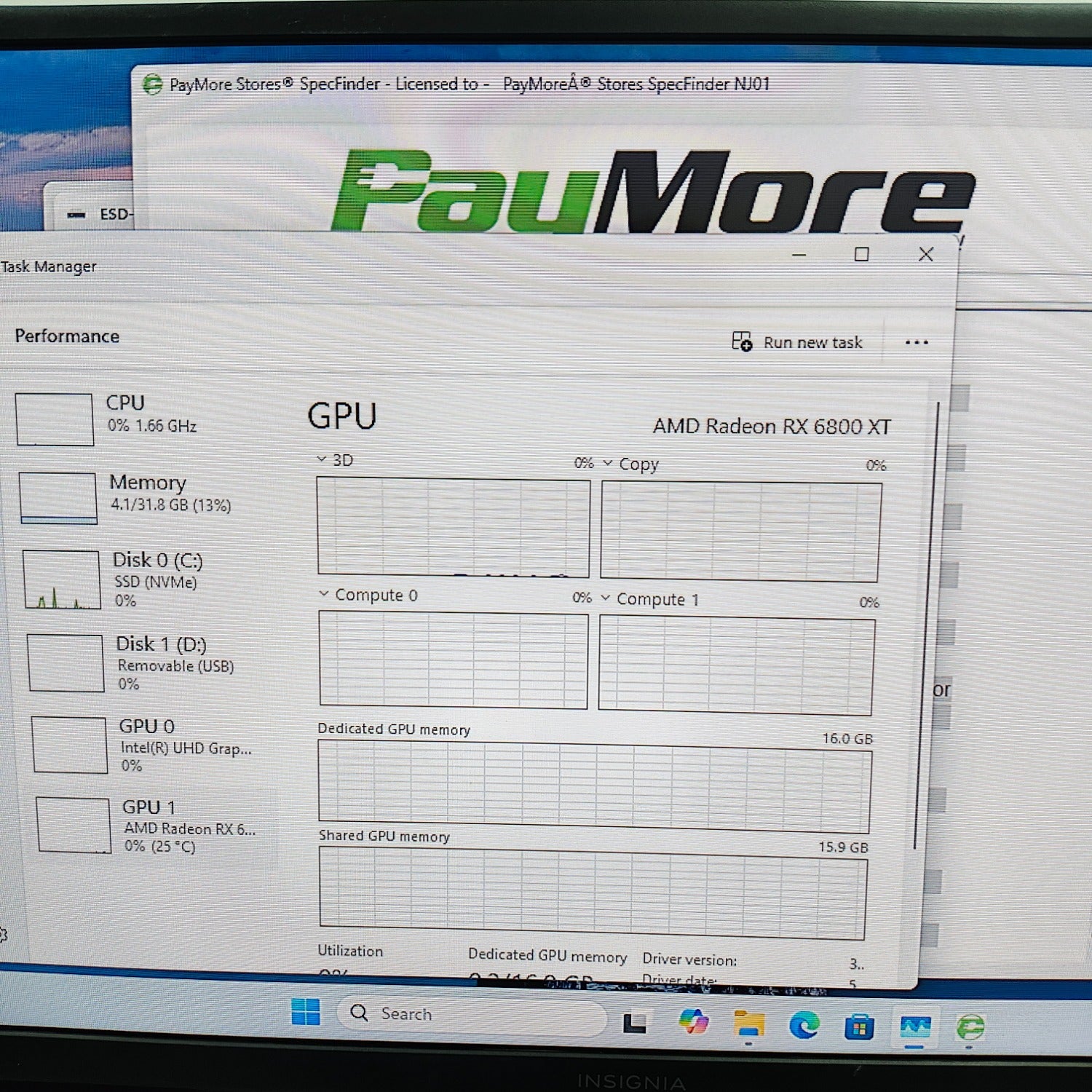Open the Copy engine dropdown chevron
This screenshot has height=1092, width=1092.
click(x=608, y=463)
